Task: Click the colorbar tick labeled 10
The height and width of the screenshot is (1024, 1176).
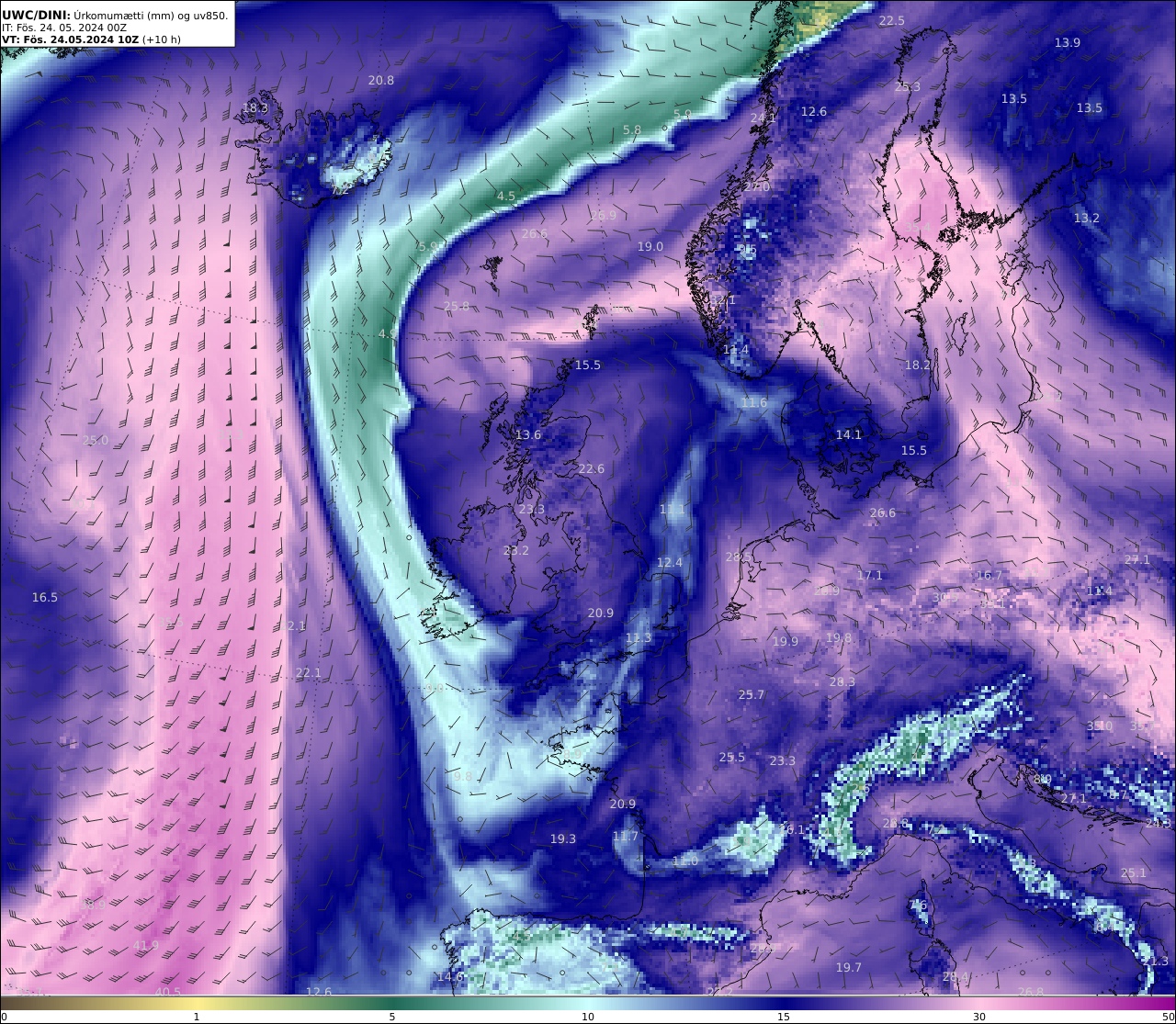Action: click(x=588, y=1017)
